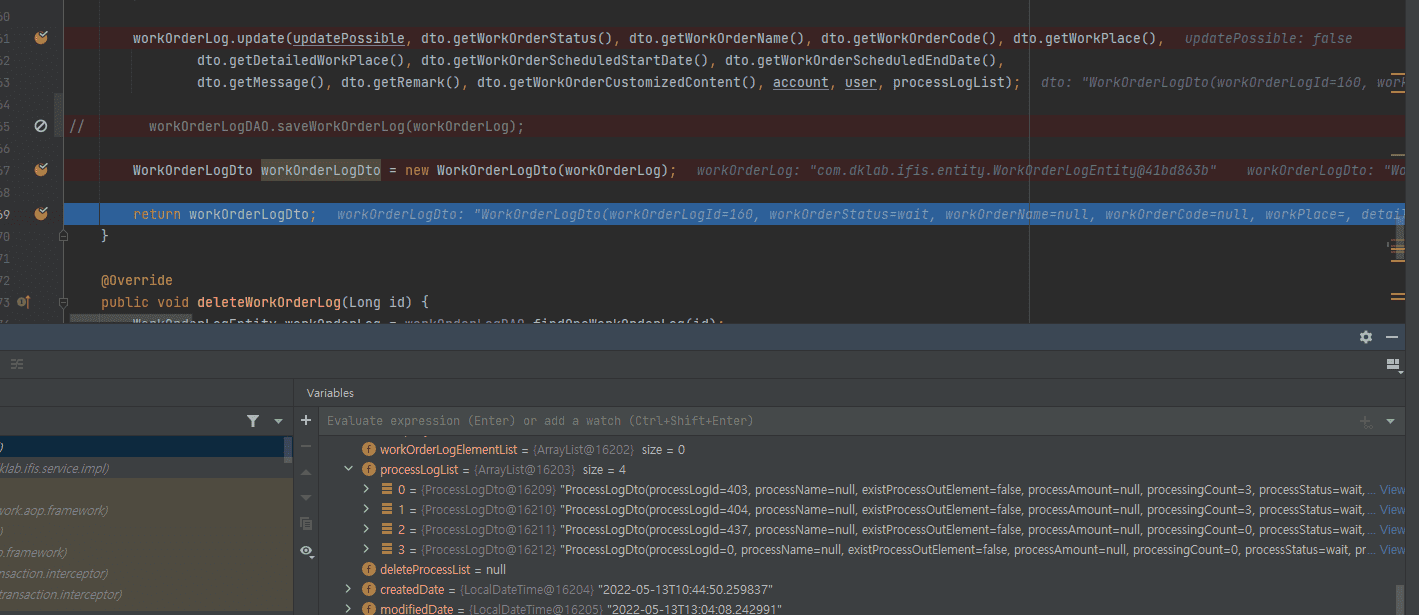Expand ProcessLogDto@16212 entry 3
1419x615 pixels.
(x=367, y=550)
